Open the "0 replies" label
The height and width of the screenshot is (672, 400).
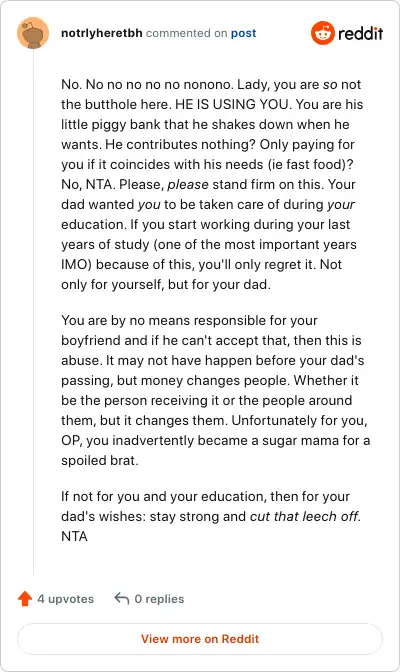[x=159, y=599]
